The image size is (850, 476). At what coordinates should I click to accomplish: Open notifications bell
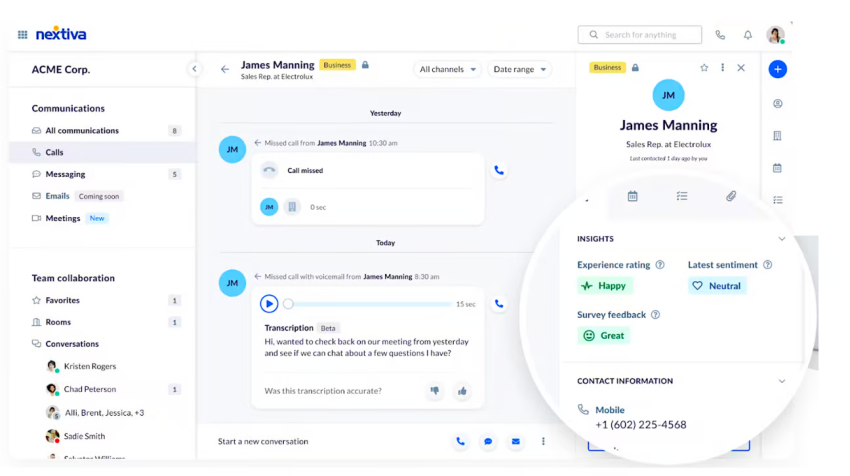click(x=748, y=35)
